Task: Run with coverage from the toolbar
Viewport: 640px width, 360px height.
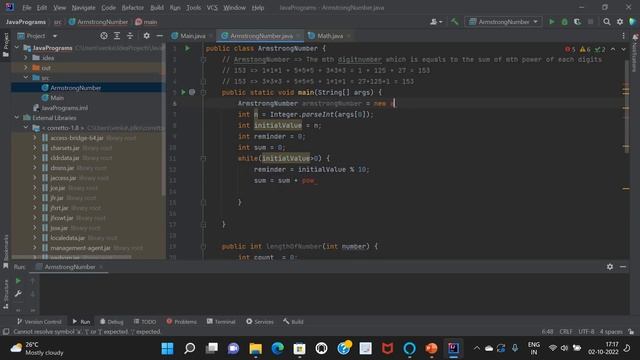Action: 577,22
